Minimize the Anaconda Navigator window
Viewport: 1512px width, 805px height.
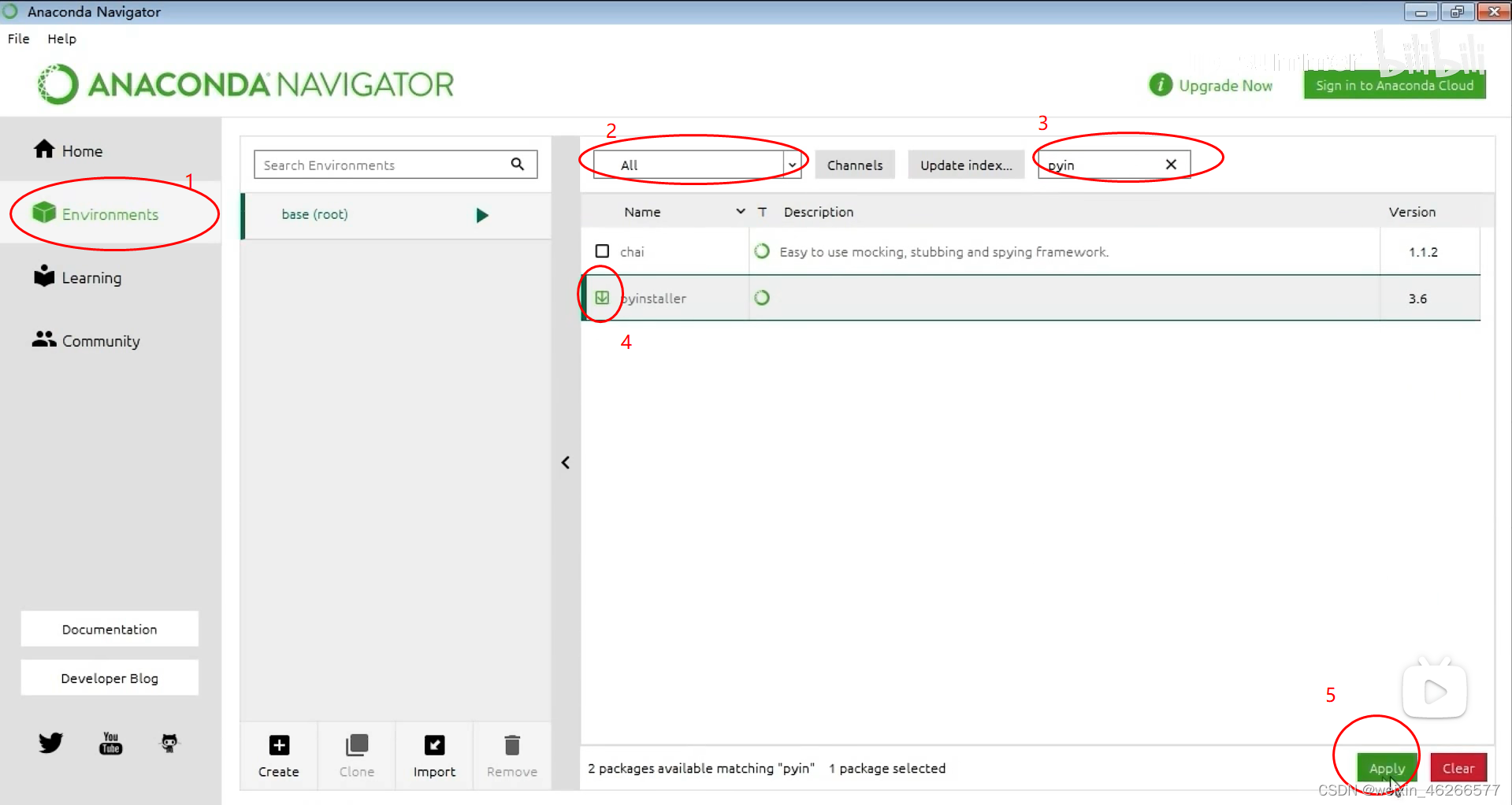click(1421, 12)
